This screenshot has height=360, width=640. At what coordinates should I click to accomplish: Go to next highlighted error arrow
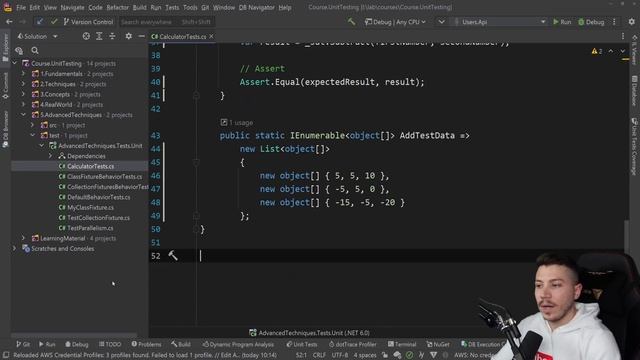click(622, 51)
